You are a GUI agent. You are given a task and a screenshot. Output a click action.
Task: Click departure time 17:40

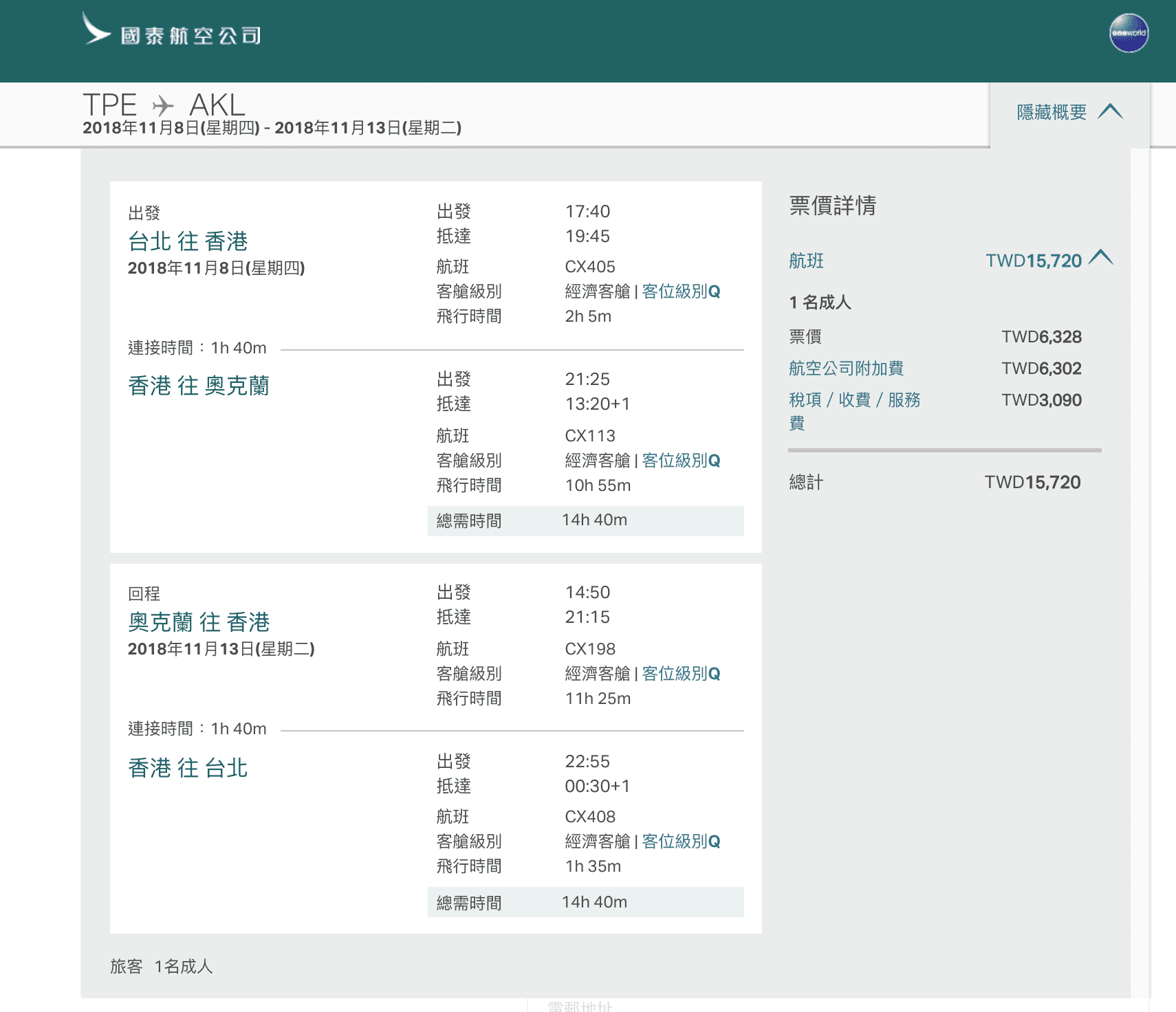pyautogui.click(x=587, y=212)
